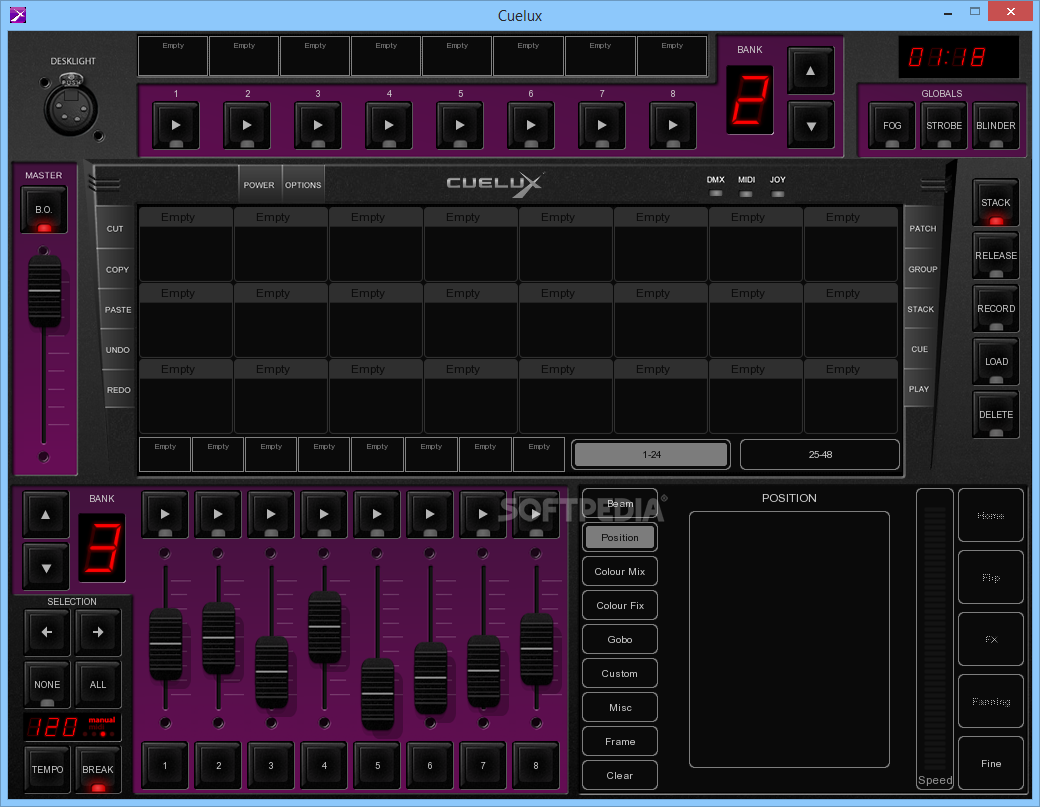Click the desklight XLR connector

click(71, 106)
